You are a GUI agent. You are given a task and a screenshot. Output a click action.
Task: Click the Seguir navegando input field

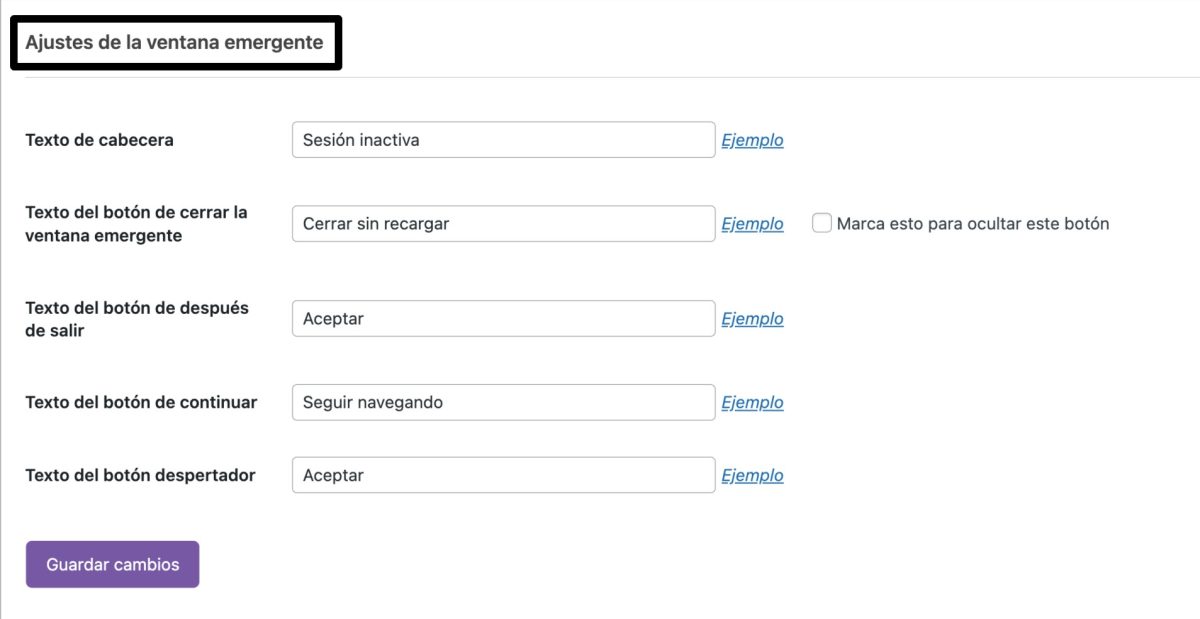[500, 401]
